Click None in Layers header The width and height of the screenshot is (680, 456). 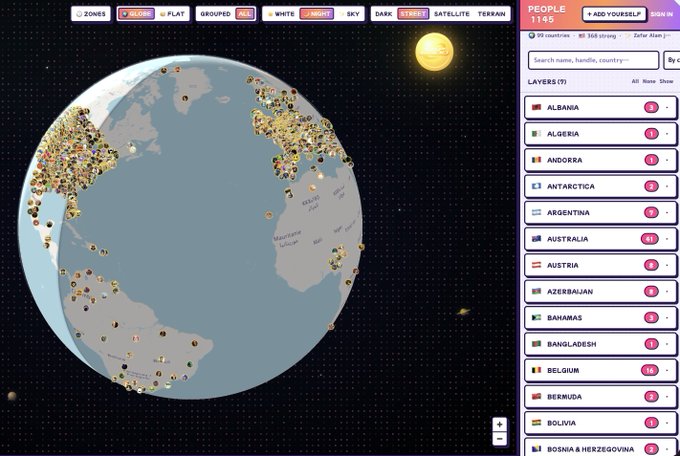[x=649, y=81]
